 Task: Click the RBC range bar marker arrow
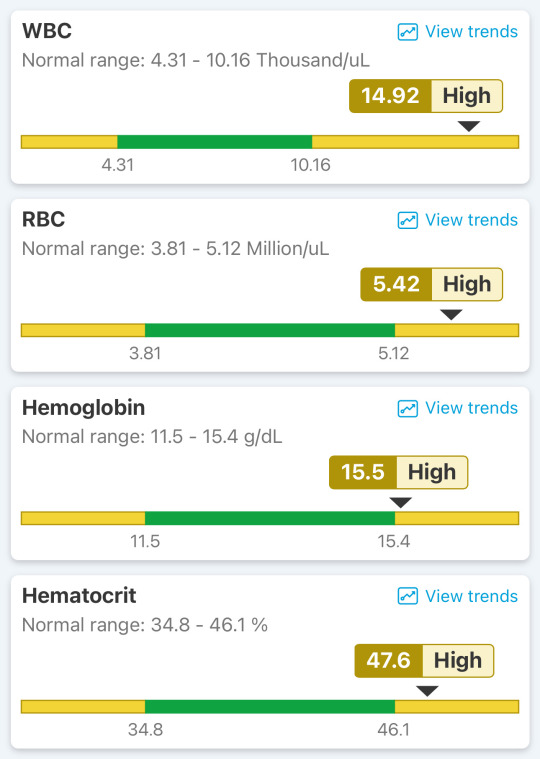click(451, 315)
